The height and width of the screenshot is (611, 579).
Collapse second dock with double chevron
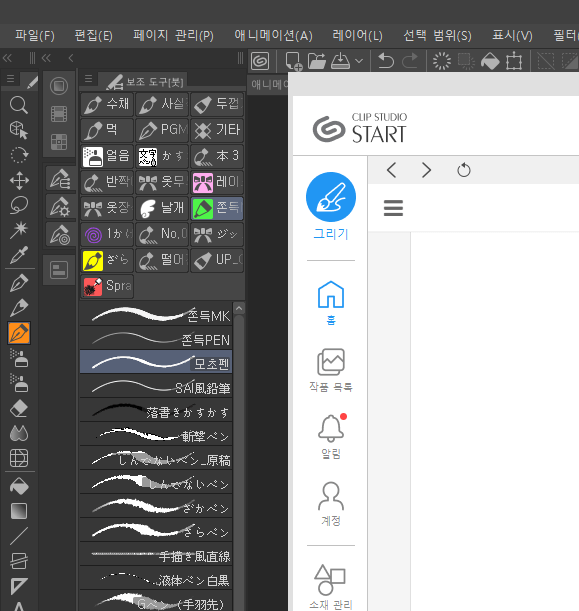46,58
